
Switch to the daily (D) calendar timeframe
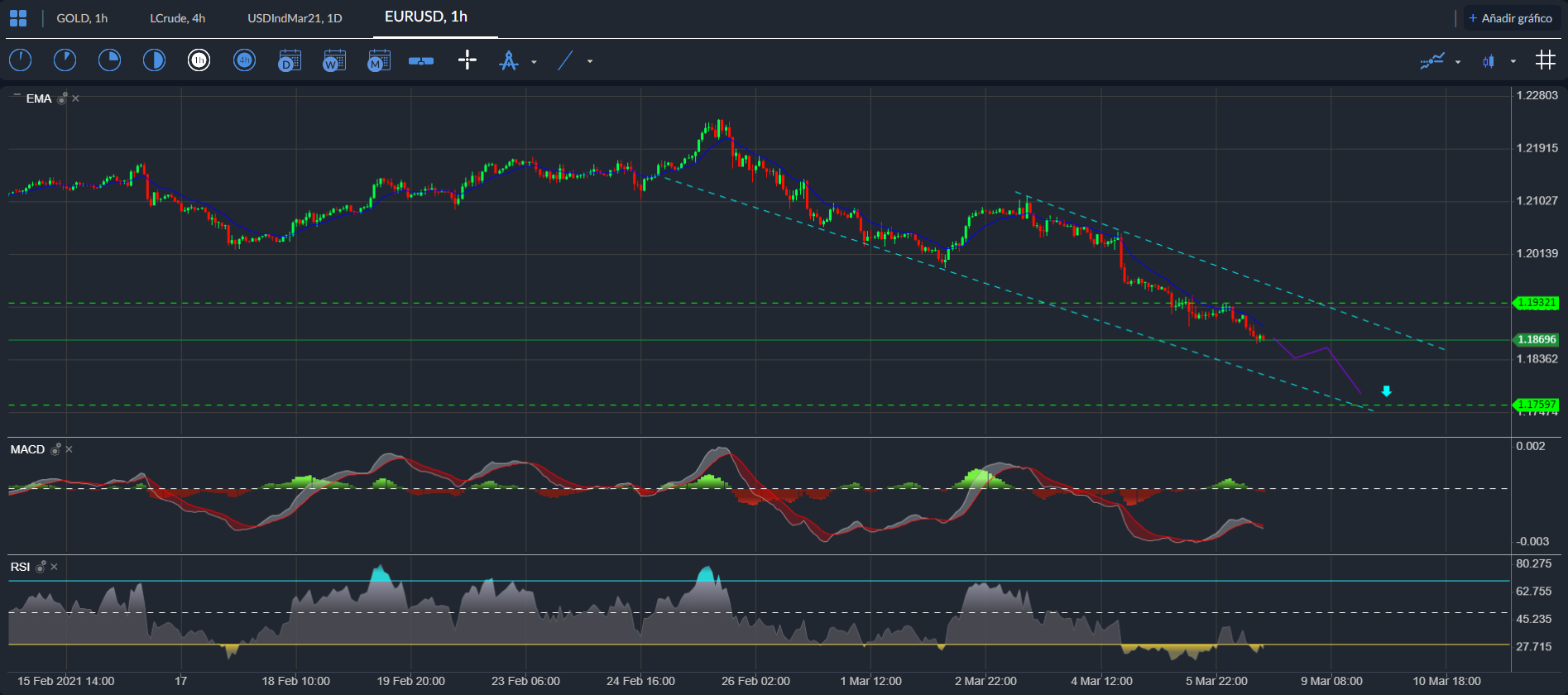(x=290, y=60)
